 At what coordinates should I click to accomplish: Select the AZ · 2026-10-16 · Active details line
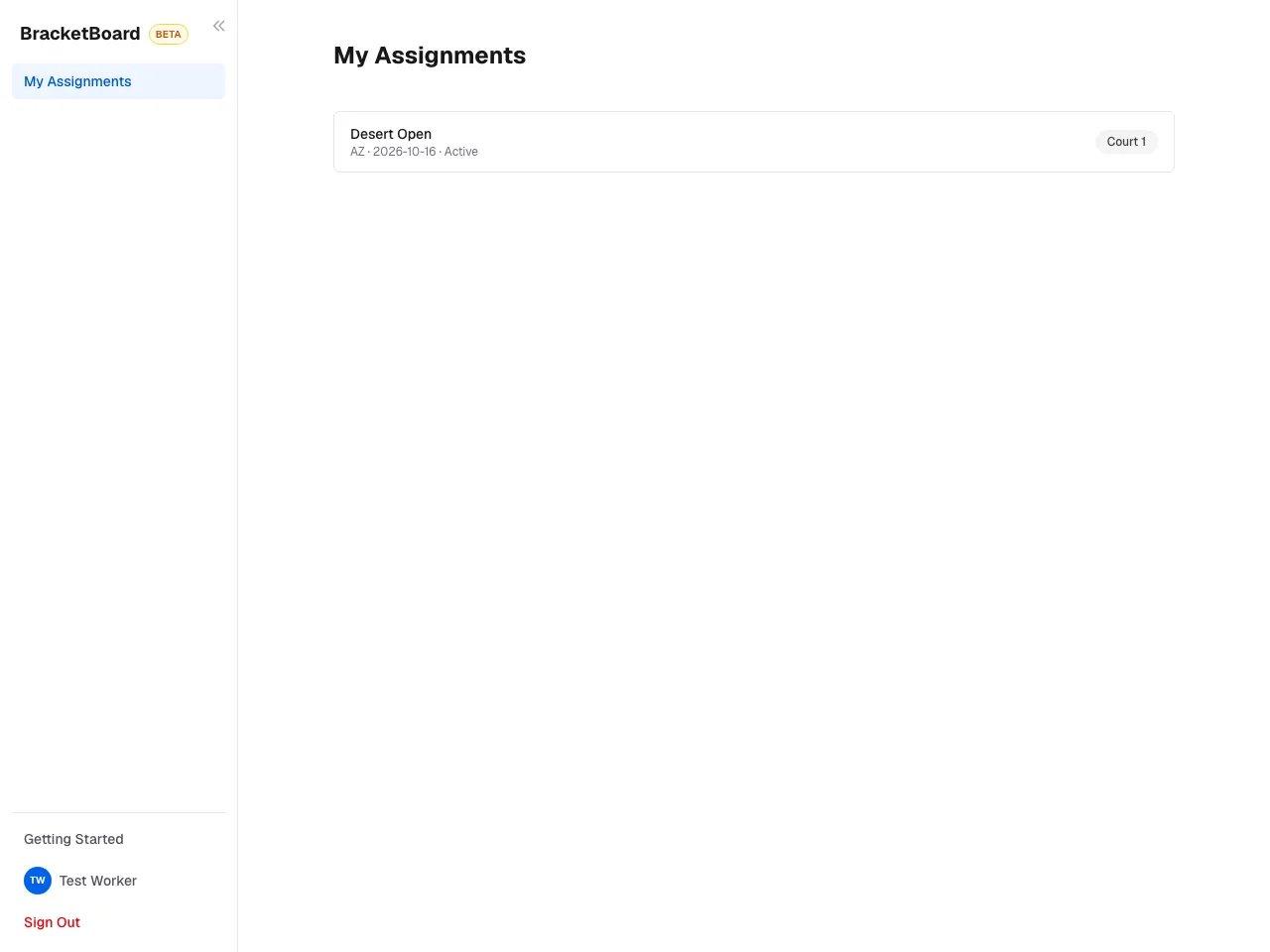pyautogui.click(x=414, y=152)
